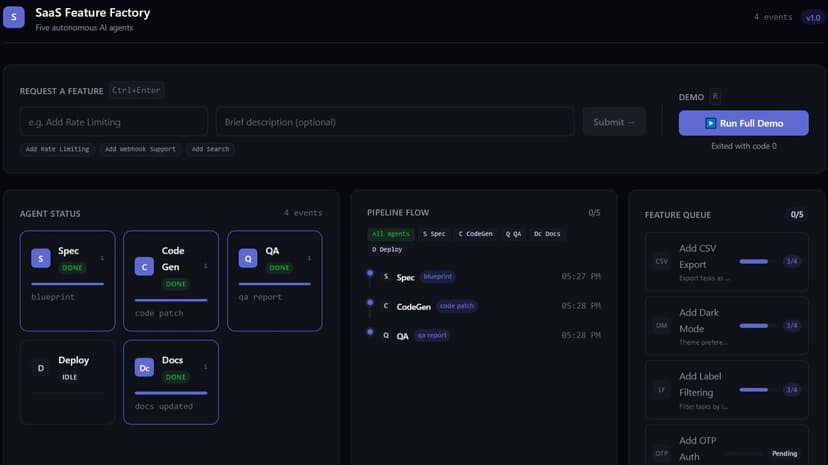Filter pipeline by Deploy agent

point(387,250)
